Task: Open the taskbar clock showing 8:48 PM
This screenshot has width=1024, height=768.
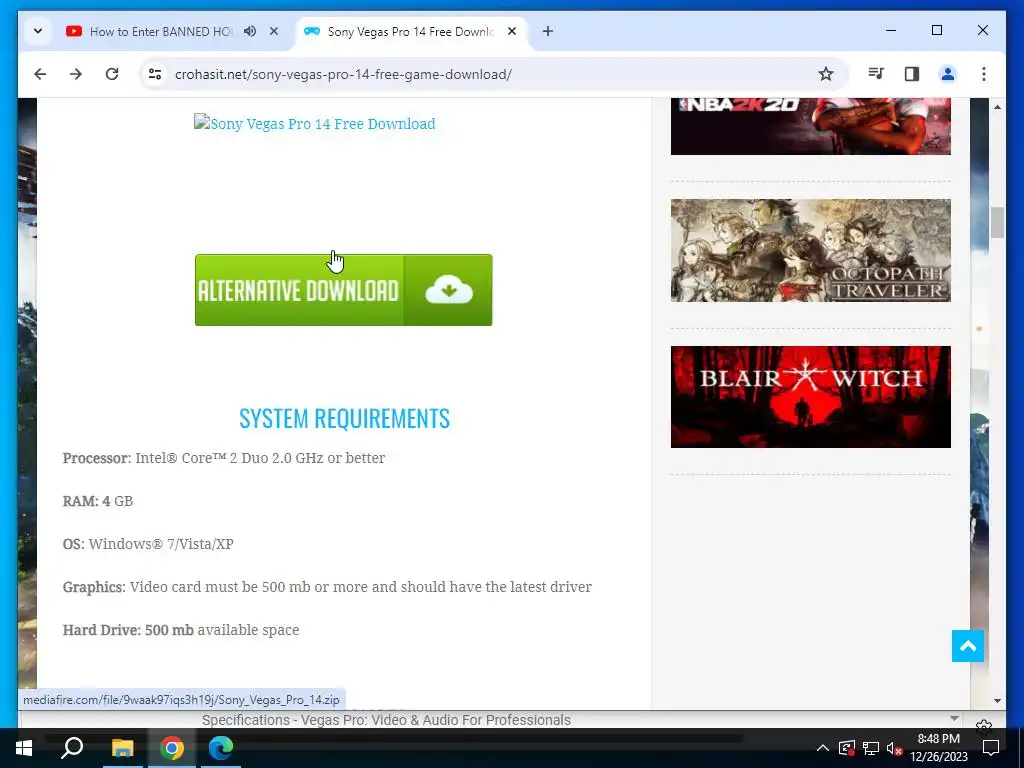Action: (x=939, y=748)
